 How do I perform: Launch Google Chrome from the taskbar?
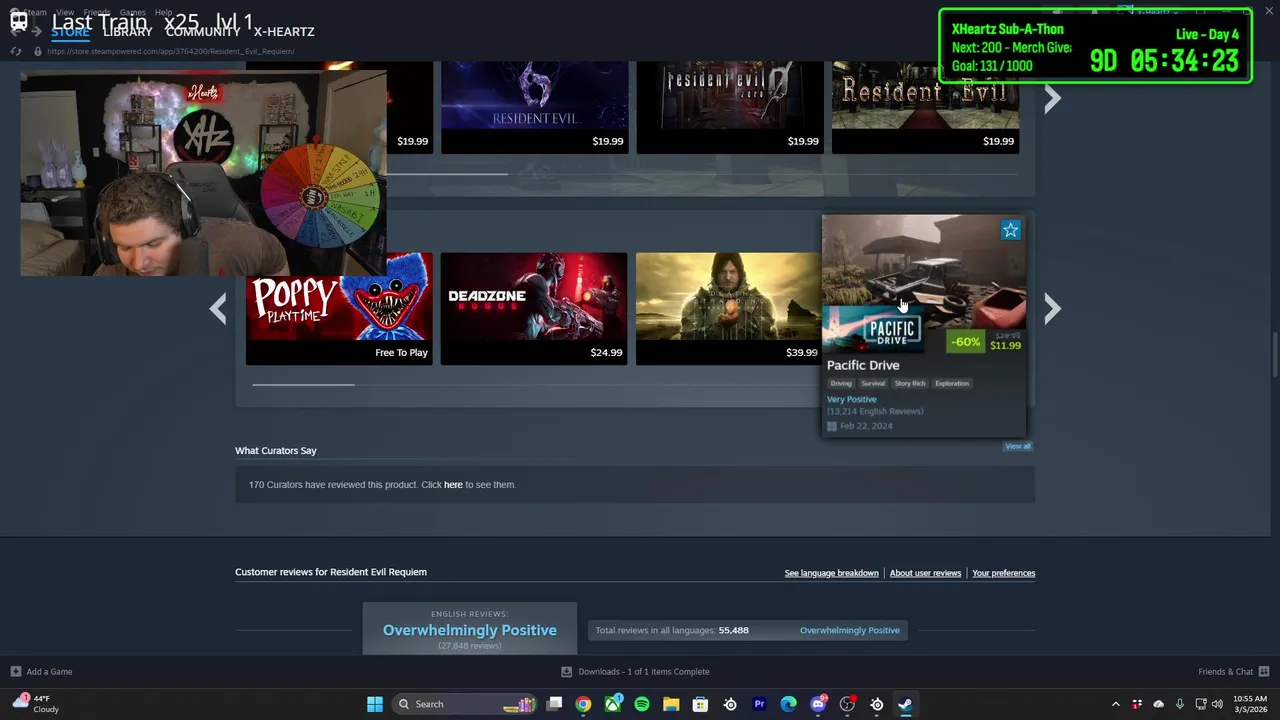583,704
